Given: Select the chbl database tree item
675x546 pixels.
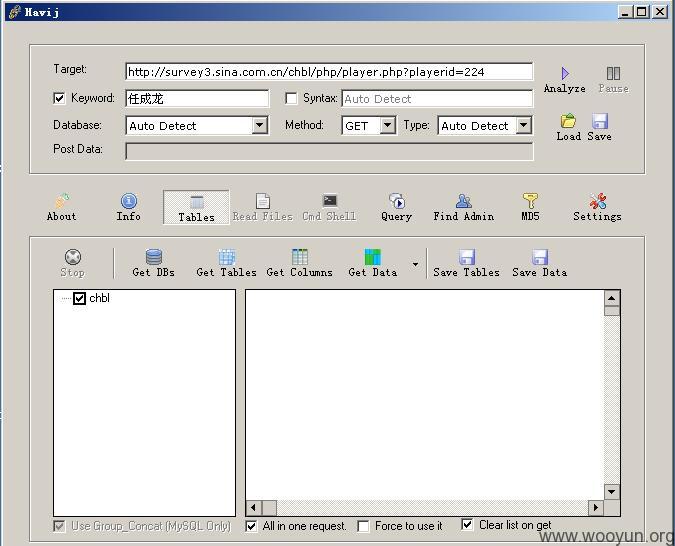Looking at the screenshot, I should (99, 298).
